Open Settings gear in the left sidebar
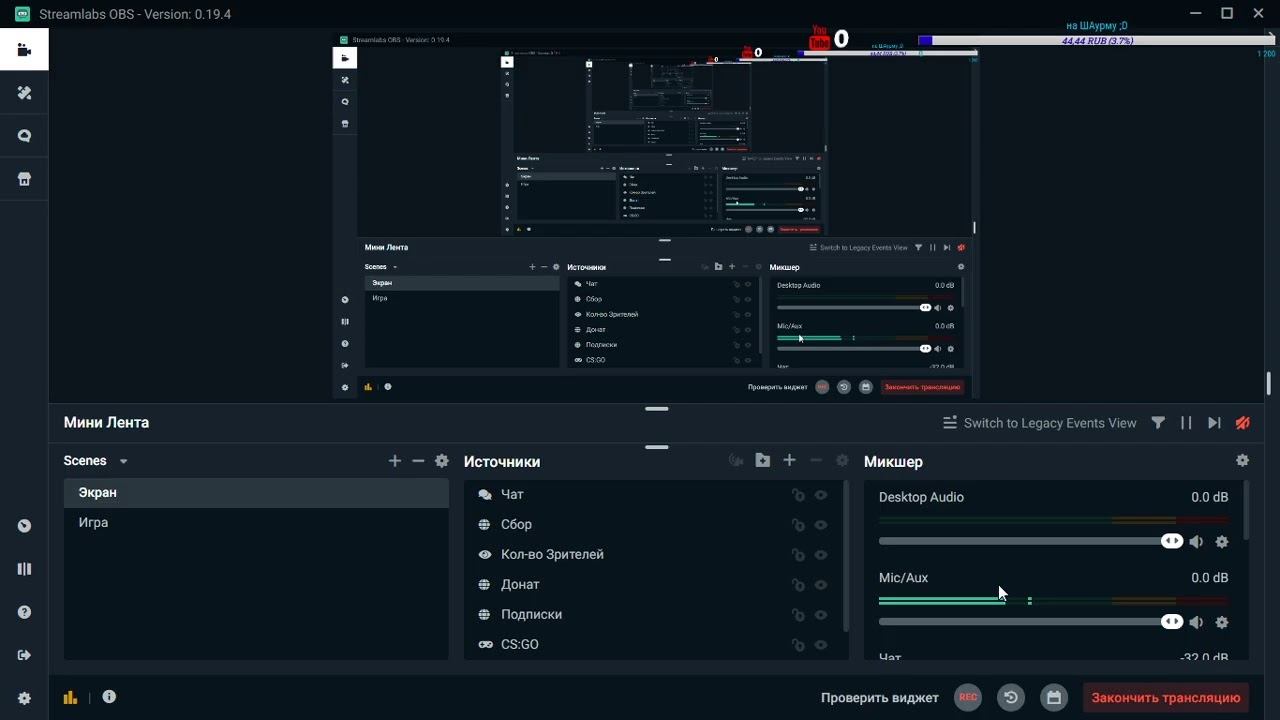 pyautogui.click(x=24, y=698)
